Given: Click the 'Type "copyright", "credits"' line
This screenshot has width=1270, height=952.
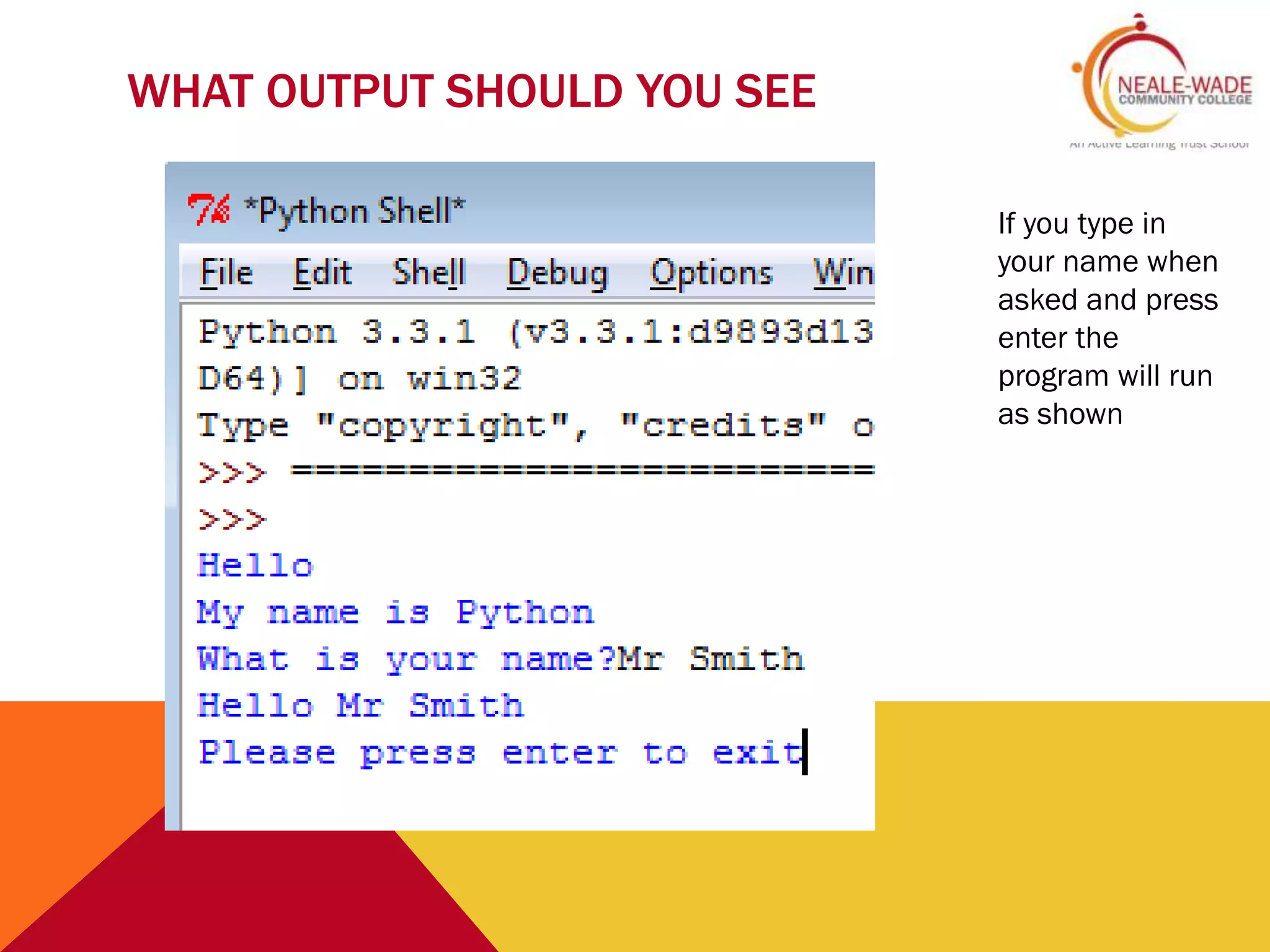Looking at the screenshot, I should [535, 426].
